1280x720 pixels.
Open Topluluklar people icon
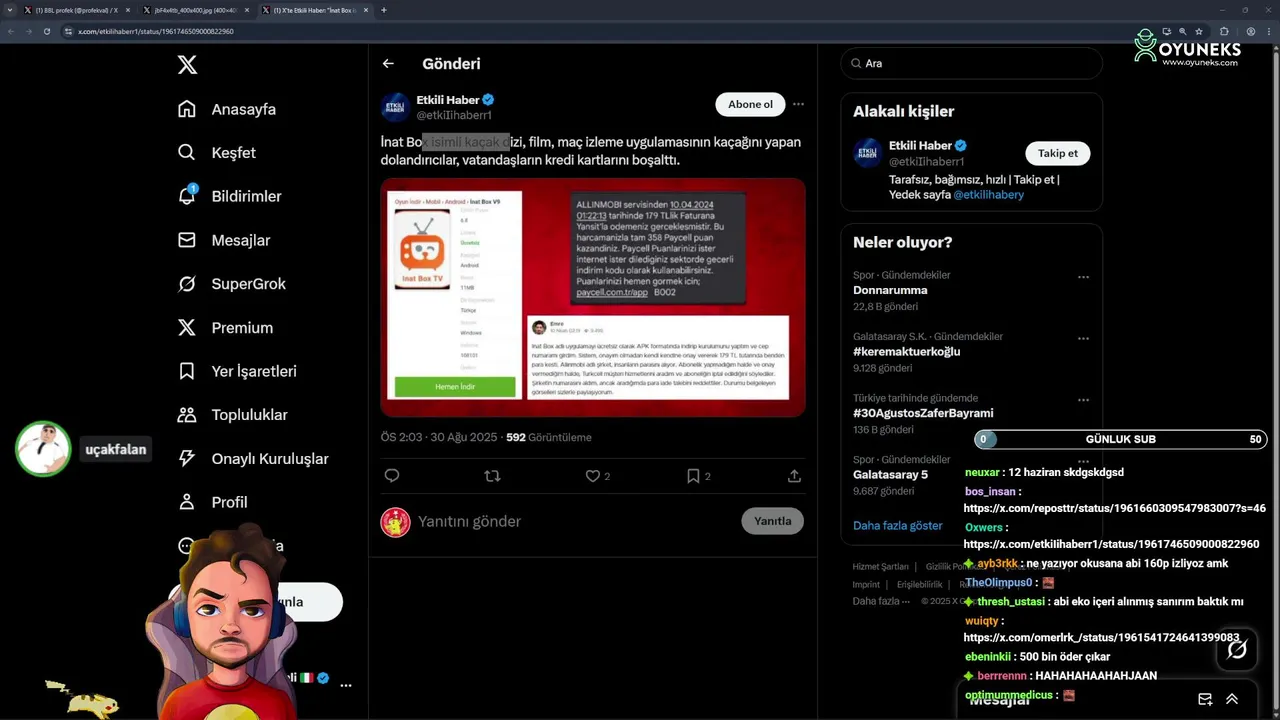[x=187, y=415]
